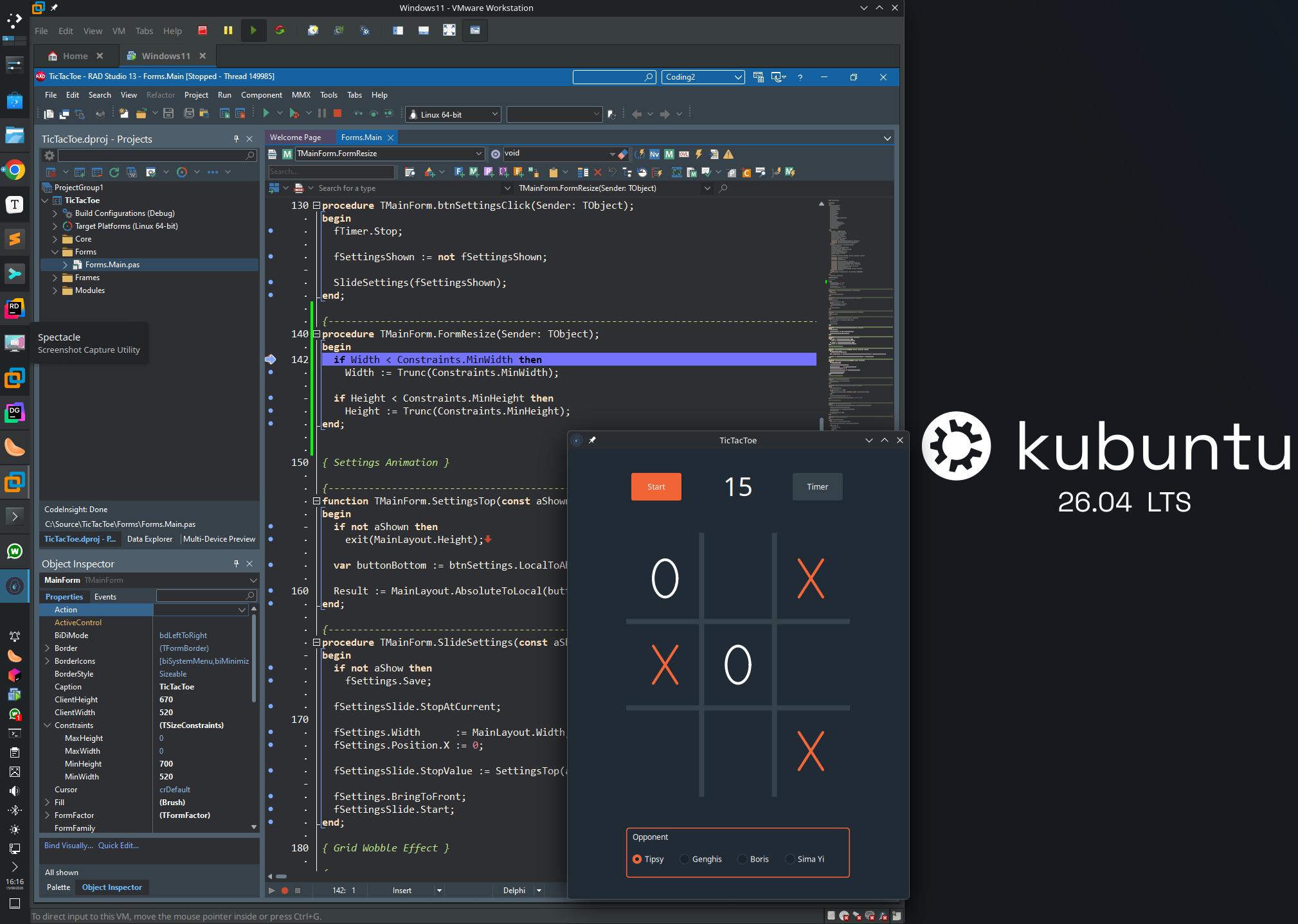Click the paste clipboard icon in editor toolbar

[554, 172]
